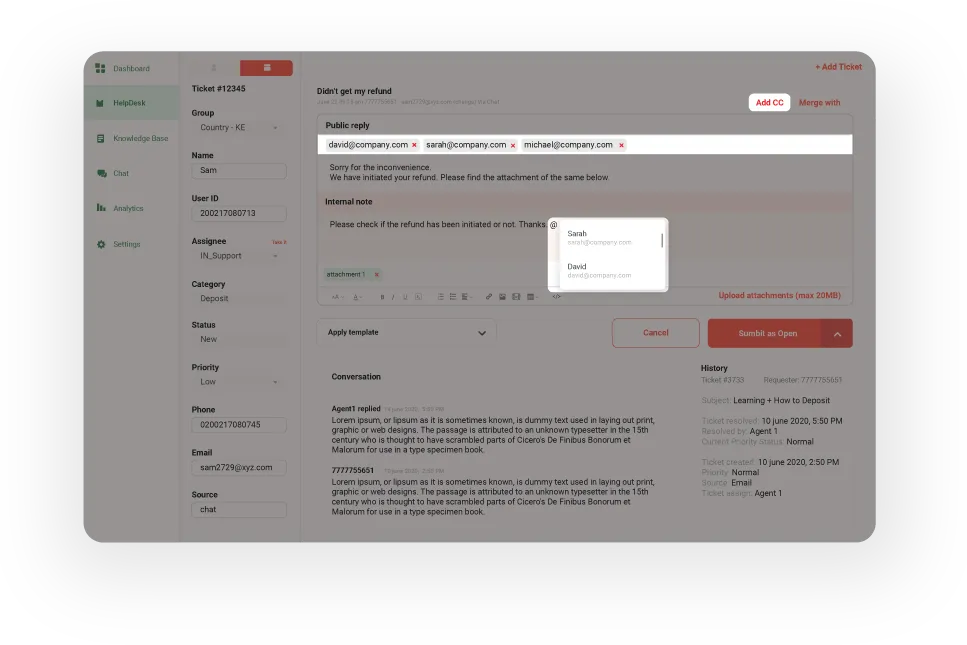
Task: Open the code view with the </> icon
Action: coord(555,296)
